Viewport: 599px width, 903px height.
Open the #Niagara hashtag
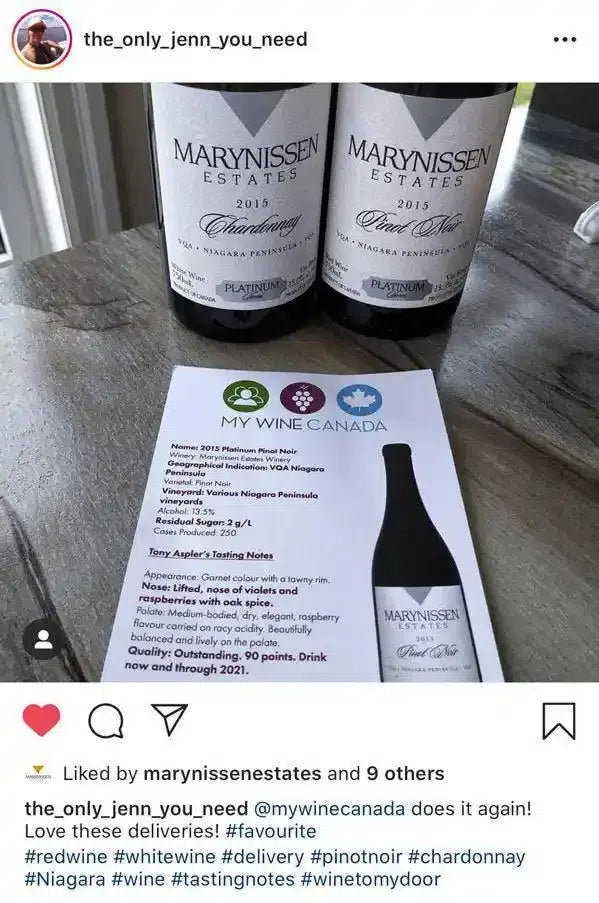pyautogui.click(x=65, y=879)
